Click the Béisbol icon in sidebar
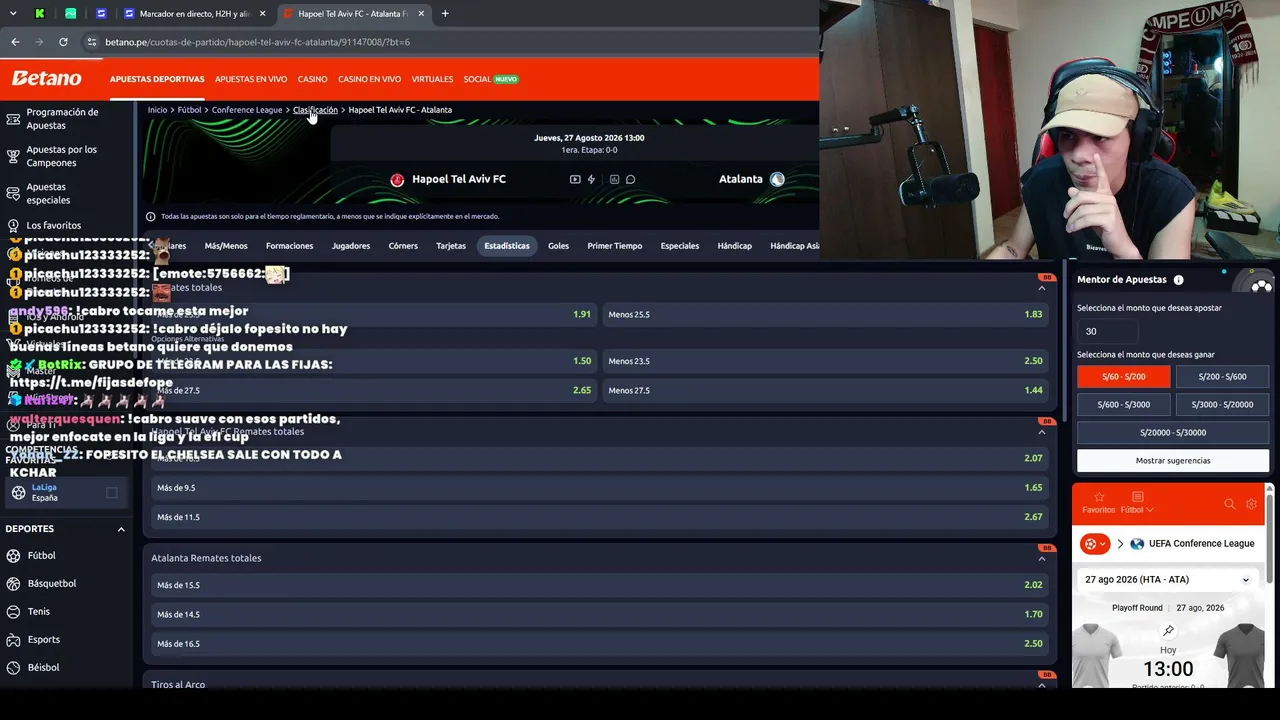The height and width of the screenshot is (720, 1280). coord(13,668)
